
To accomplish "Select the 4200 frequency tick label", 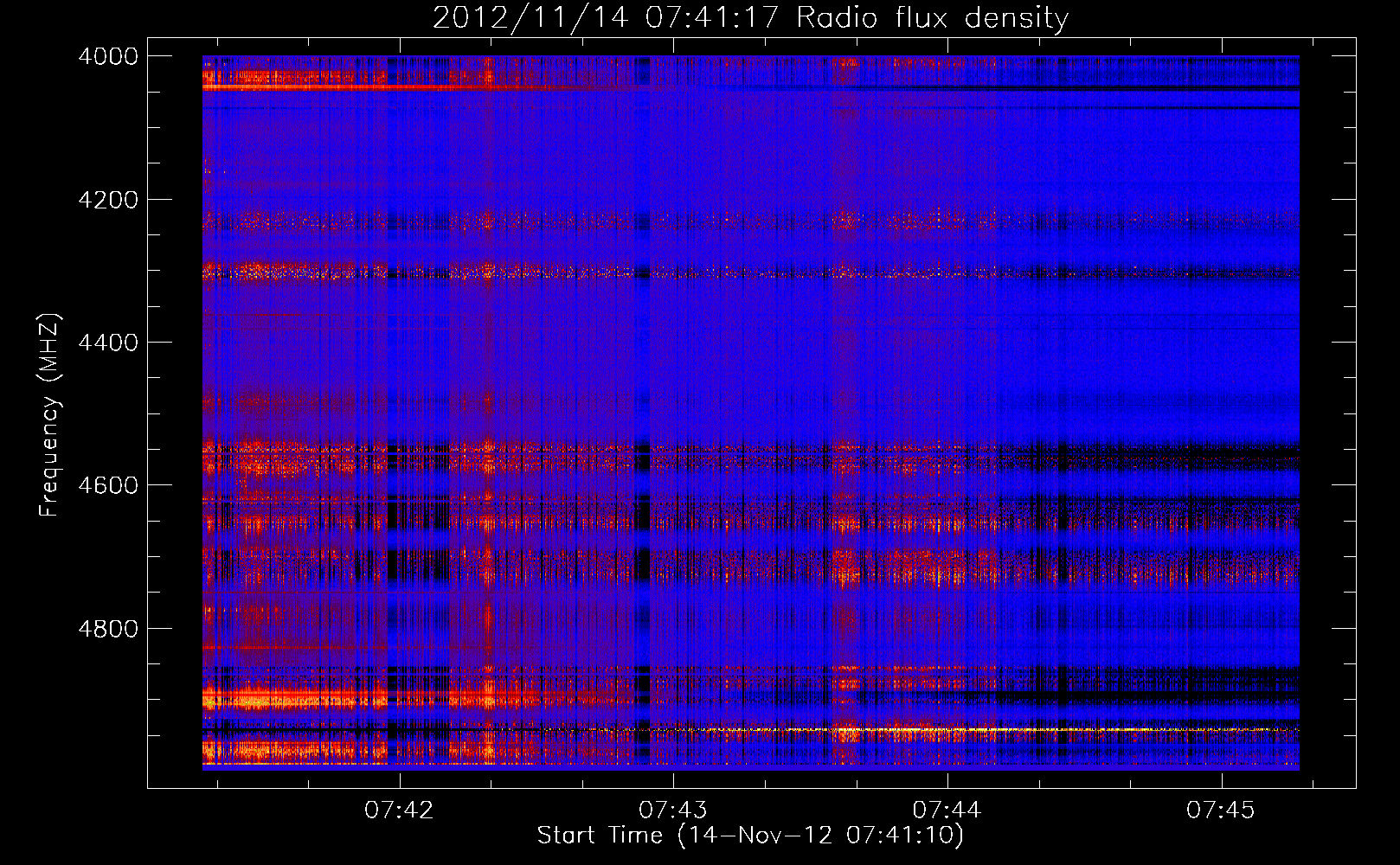I will pyautogui.click(x=108, y=200).
